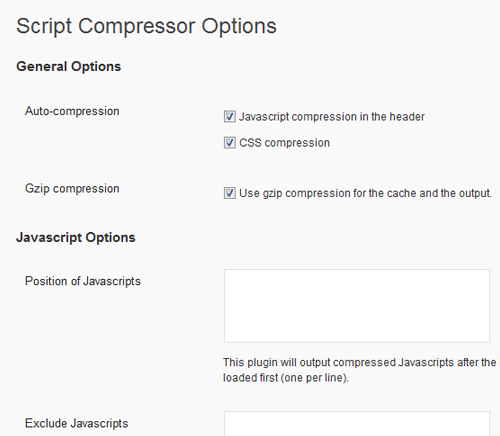Viewport: 500px width, 436px height.
Task: Click inside the Position of Javascripts text area
Action: [x=357, y=306]
